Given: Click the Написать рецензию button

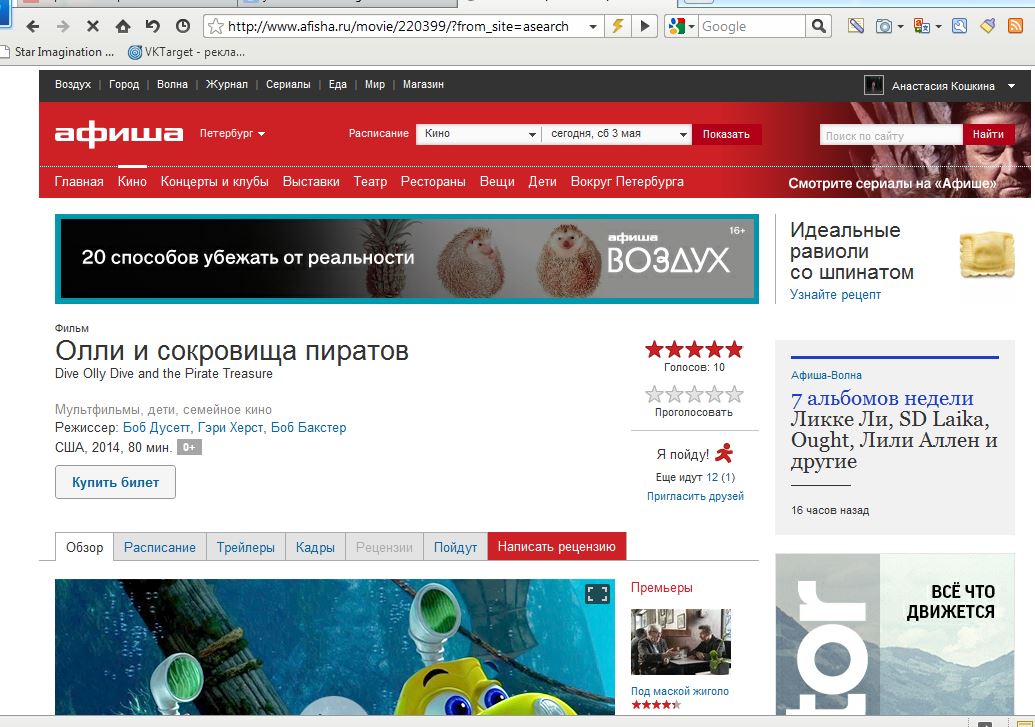Looking at the screenshot, I should click(x=556, y=546).
